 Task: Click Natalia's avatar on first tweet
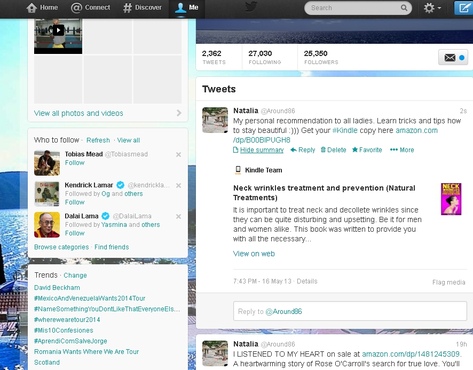click(215, 120)
